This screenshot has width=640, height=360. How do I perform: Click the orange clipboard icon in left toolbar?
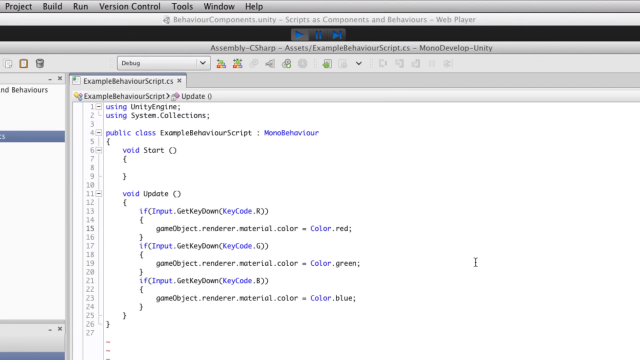pyautogui.click(x=24, y=64)
